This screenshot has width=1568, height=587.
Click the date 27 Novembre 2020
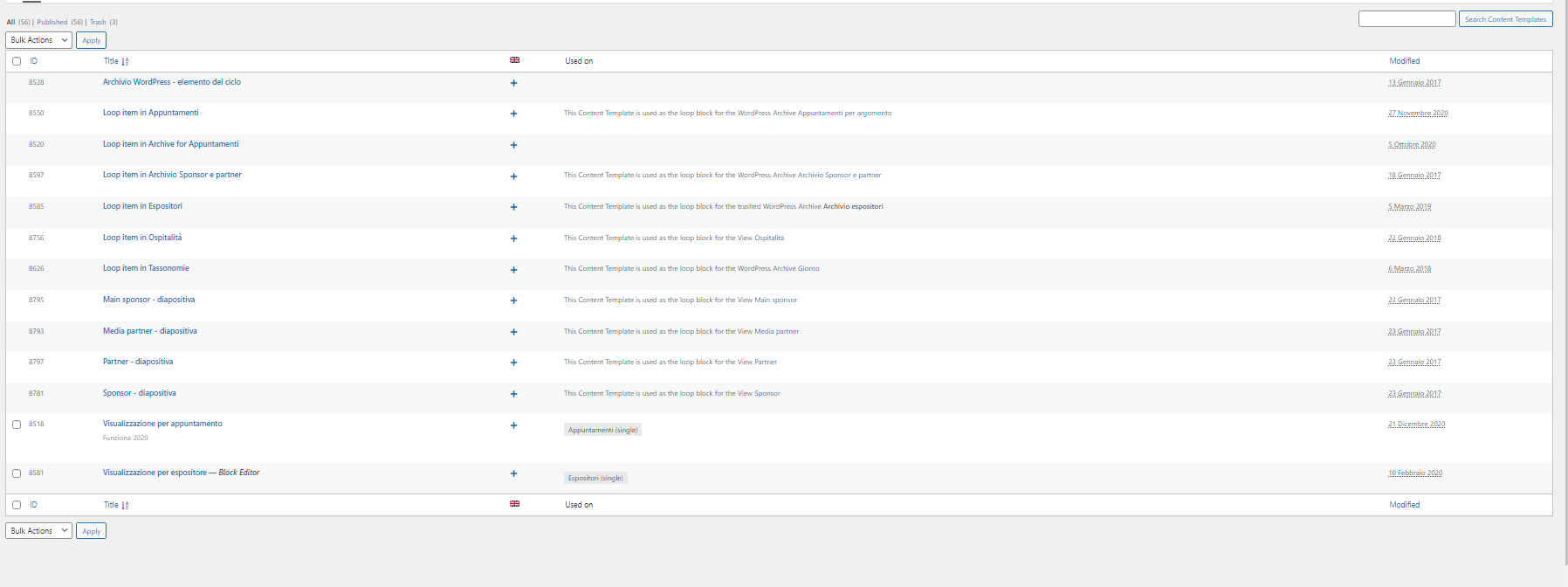[1418, 114]
